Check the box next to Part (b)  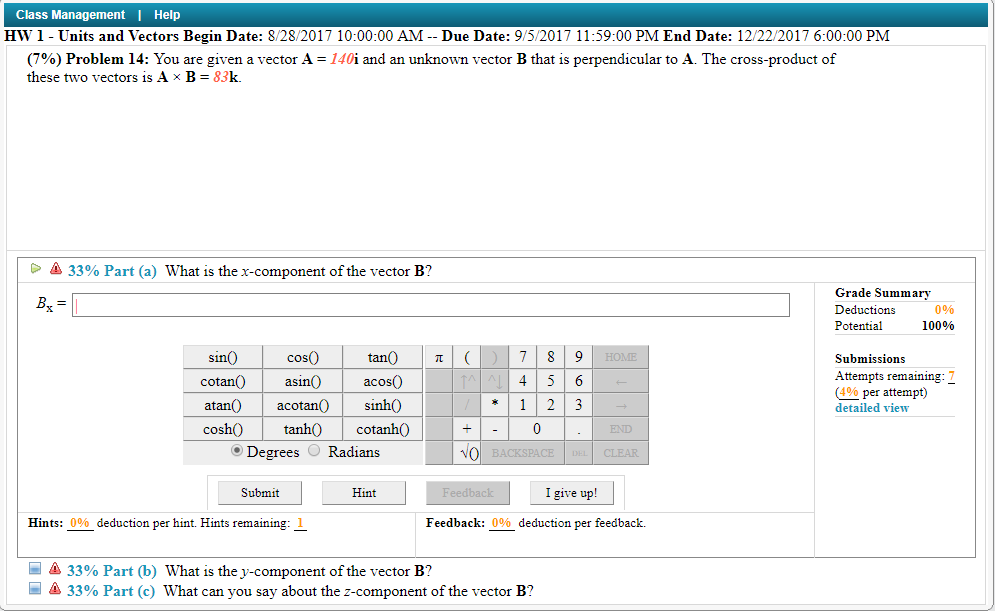tap(33, 570)
